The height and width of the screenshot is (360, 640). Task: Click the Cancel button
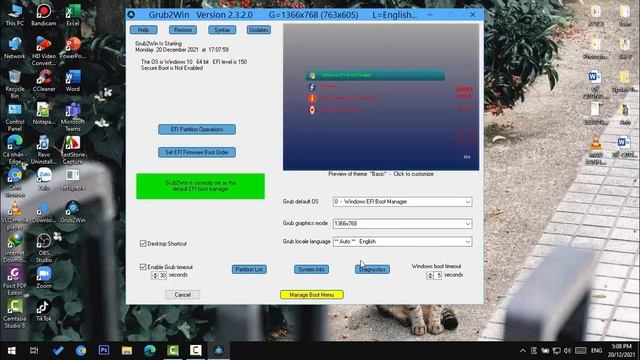[x=182, y=295]
